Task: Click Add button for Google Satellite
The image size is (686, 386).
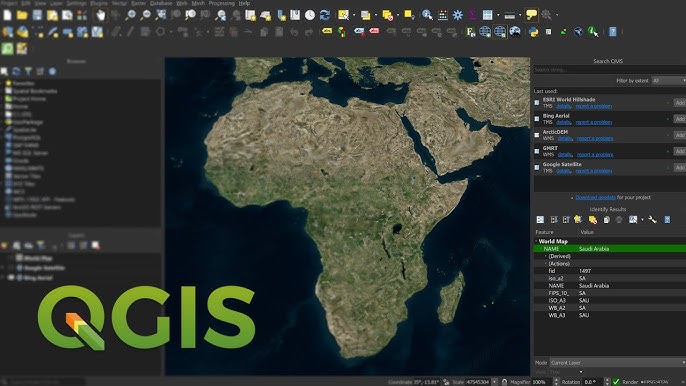Action: point(679,167)
